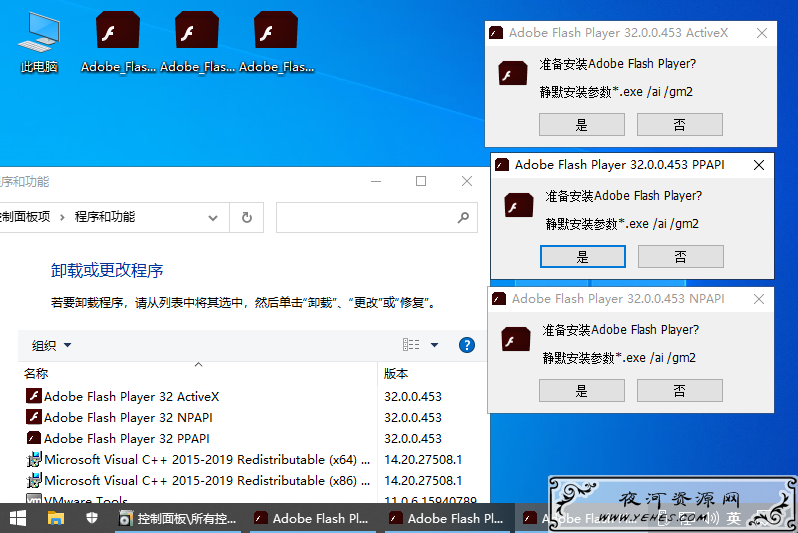This screenshot has width=798, height=533.
Task: Click the PPAPI dialog title bar icon
Action: [x=502, y=165]
